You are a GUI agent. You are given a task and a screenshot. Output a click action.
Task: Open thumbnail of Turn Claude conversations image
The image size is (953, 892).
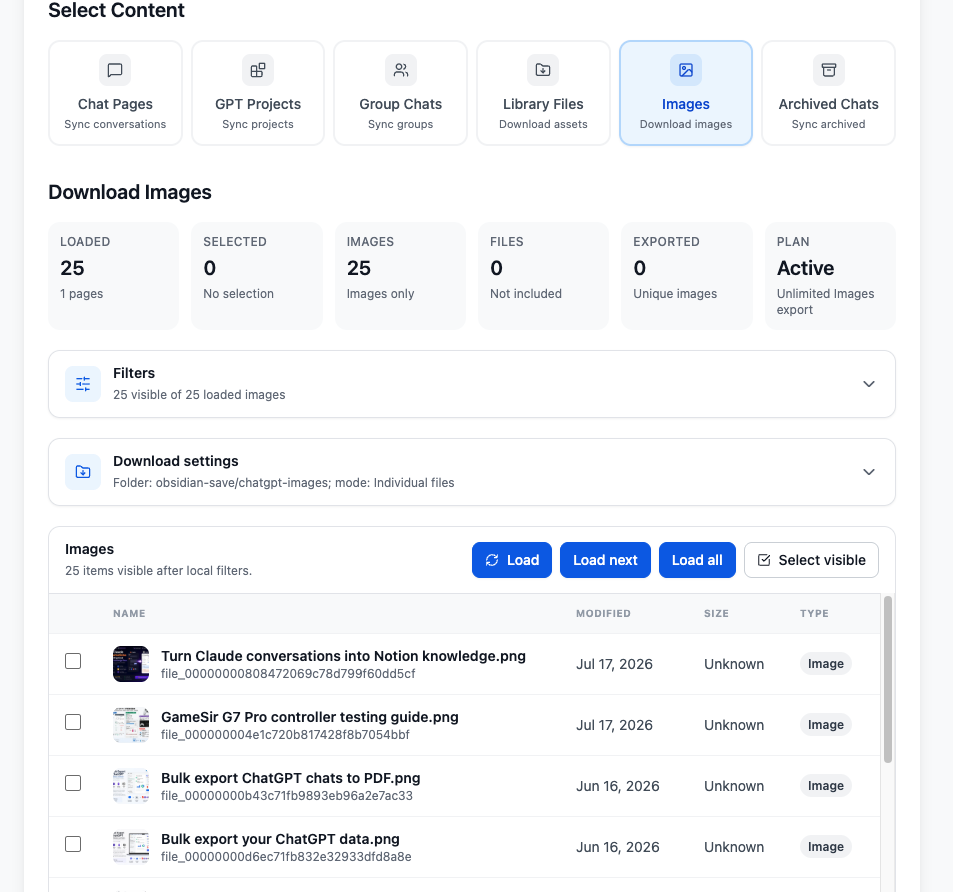(x=131, y=664)
